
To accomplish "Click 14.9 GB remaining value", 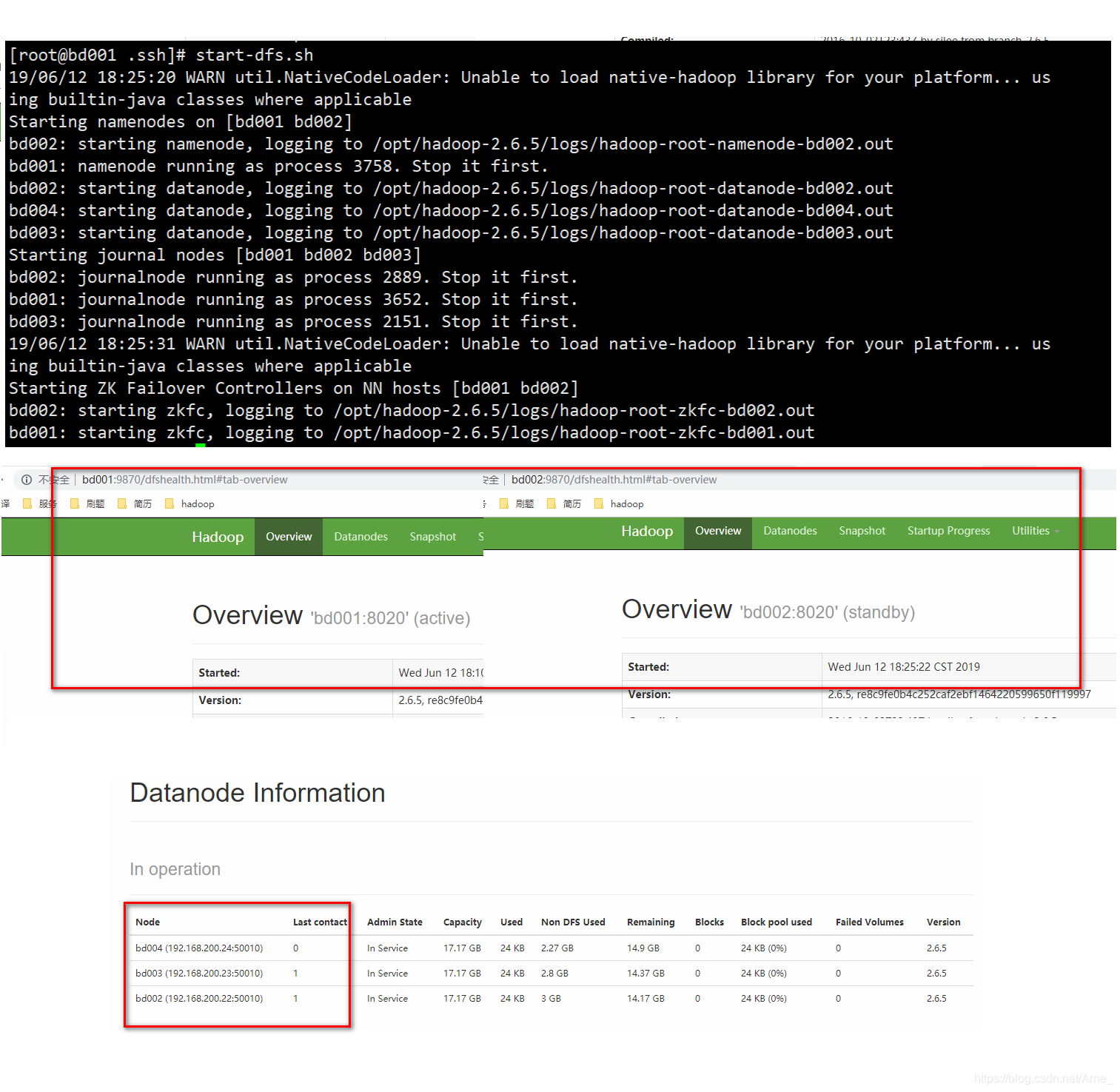I will pos(643,948).
